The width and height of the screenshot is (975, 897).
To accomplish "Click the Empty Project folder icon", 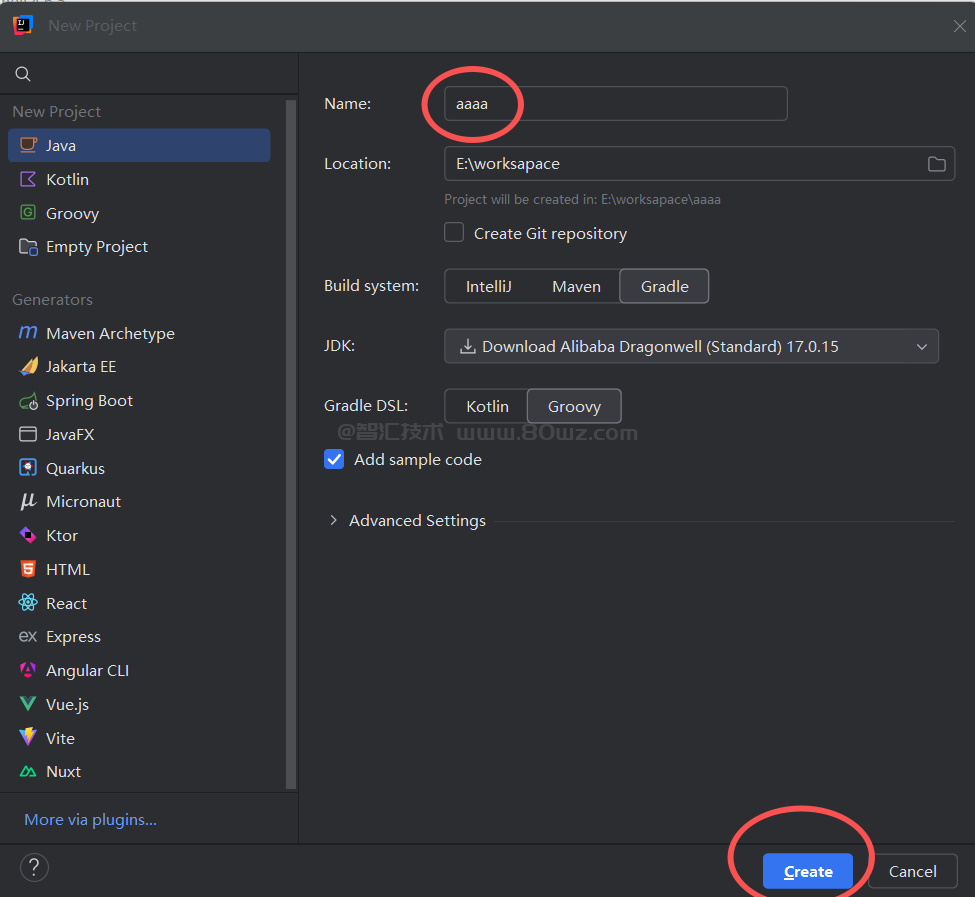I will 28,247.
